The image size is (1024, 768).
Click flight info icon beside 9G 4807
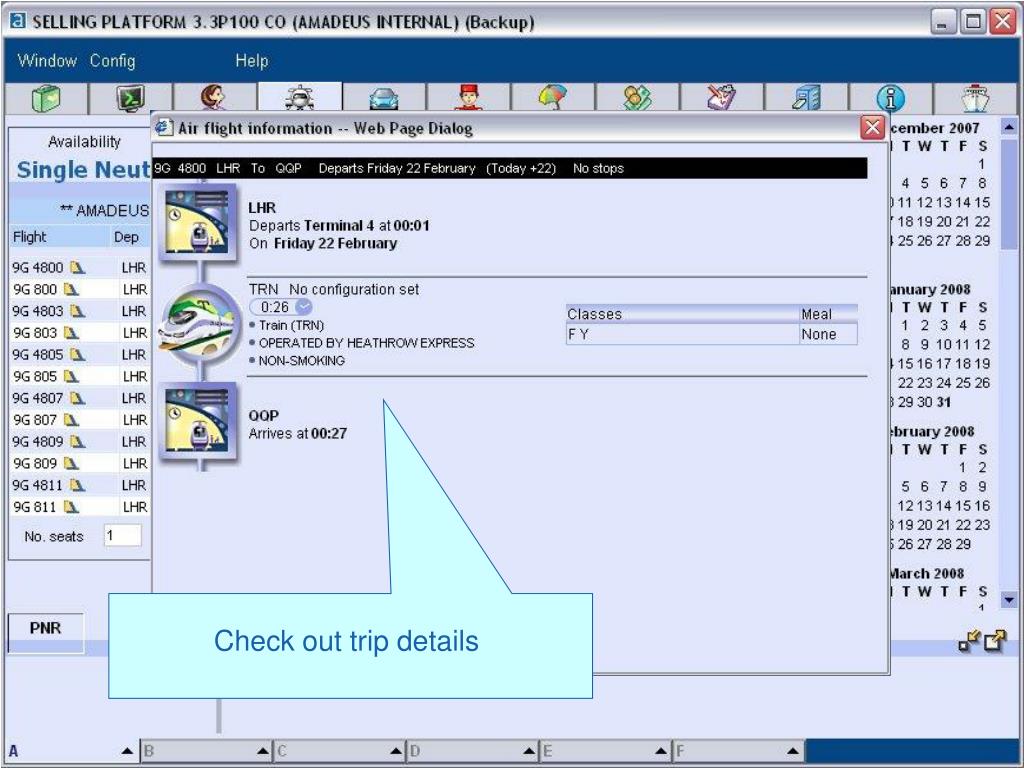point(78,398)
